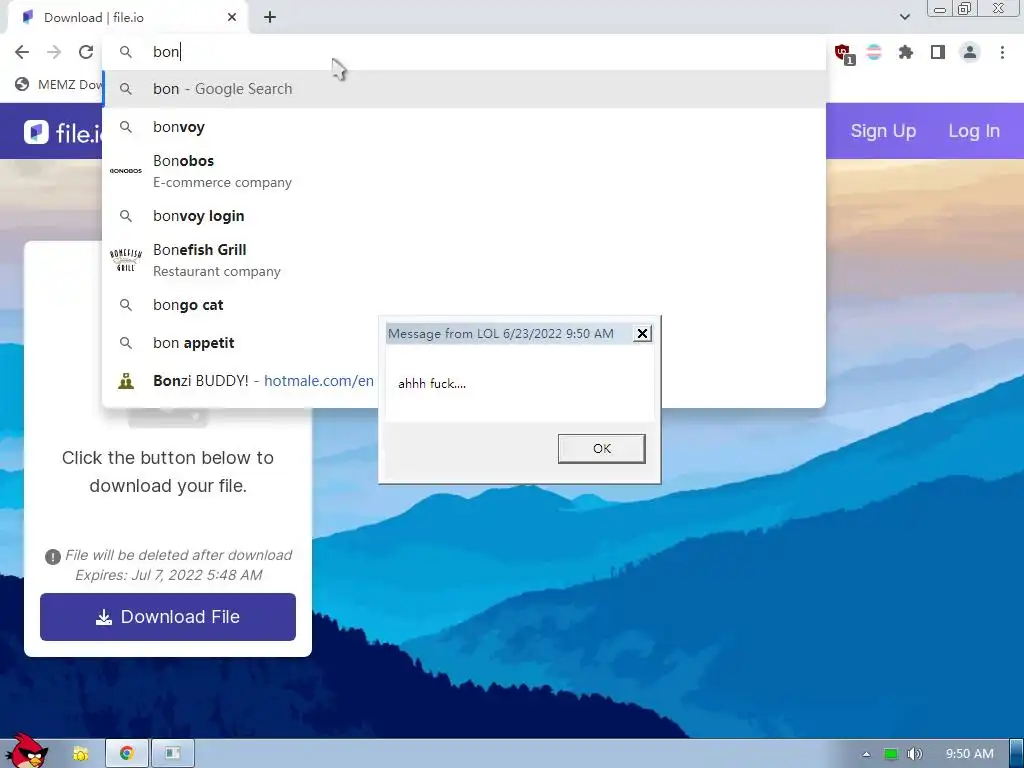Click the Bonzi BUDDY site favicon

point(125,381)
